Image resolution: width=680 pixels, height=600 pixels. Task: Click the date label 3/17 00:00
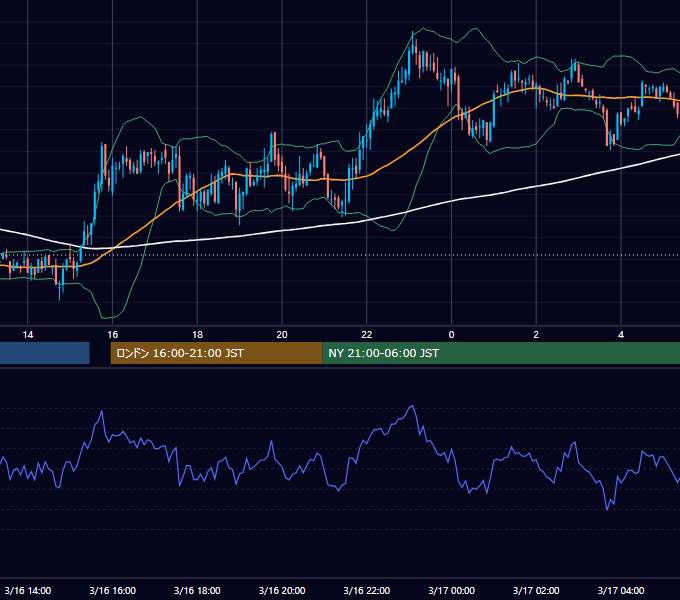[x=451, y=590]
